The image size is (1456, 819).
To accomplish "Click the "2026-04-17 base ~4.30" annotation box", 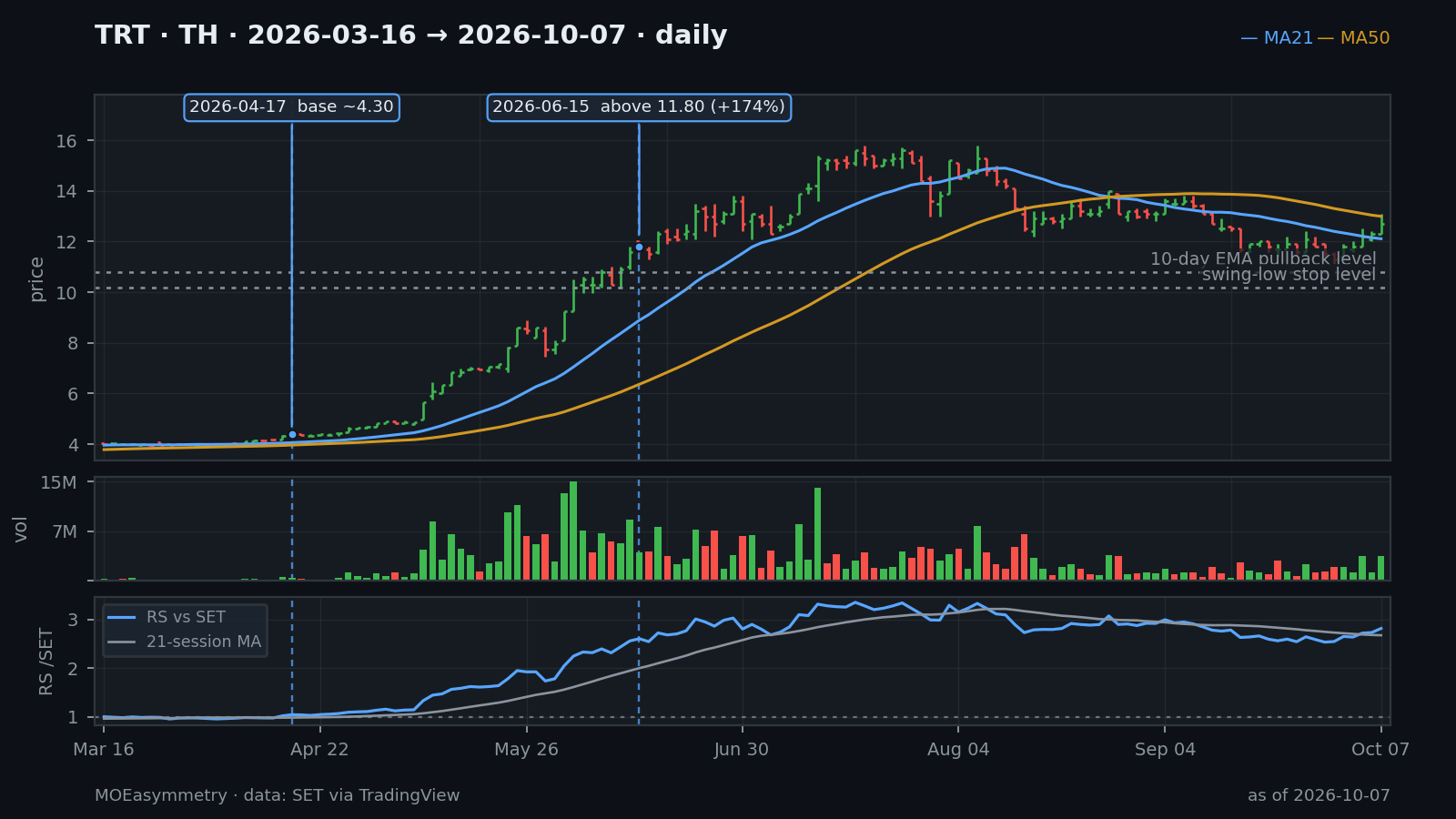I will coord(291,107).
